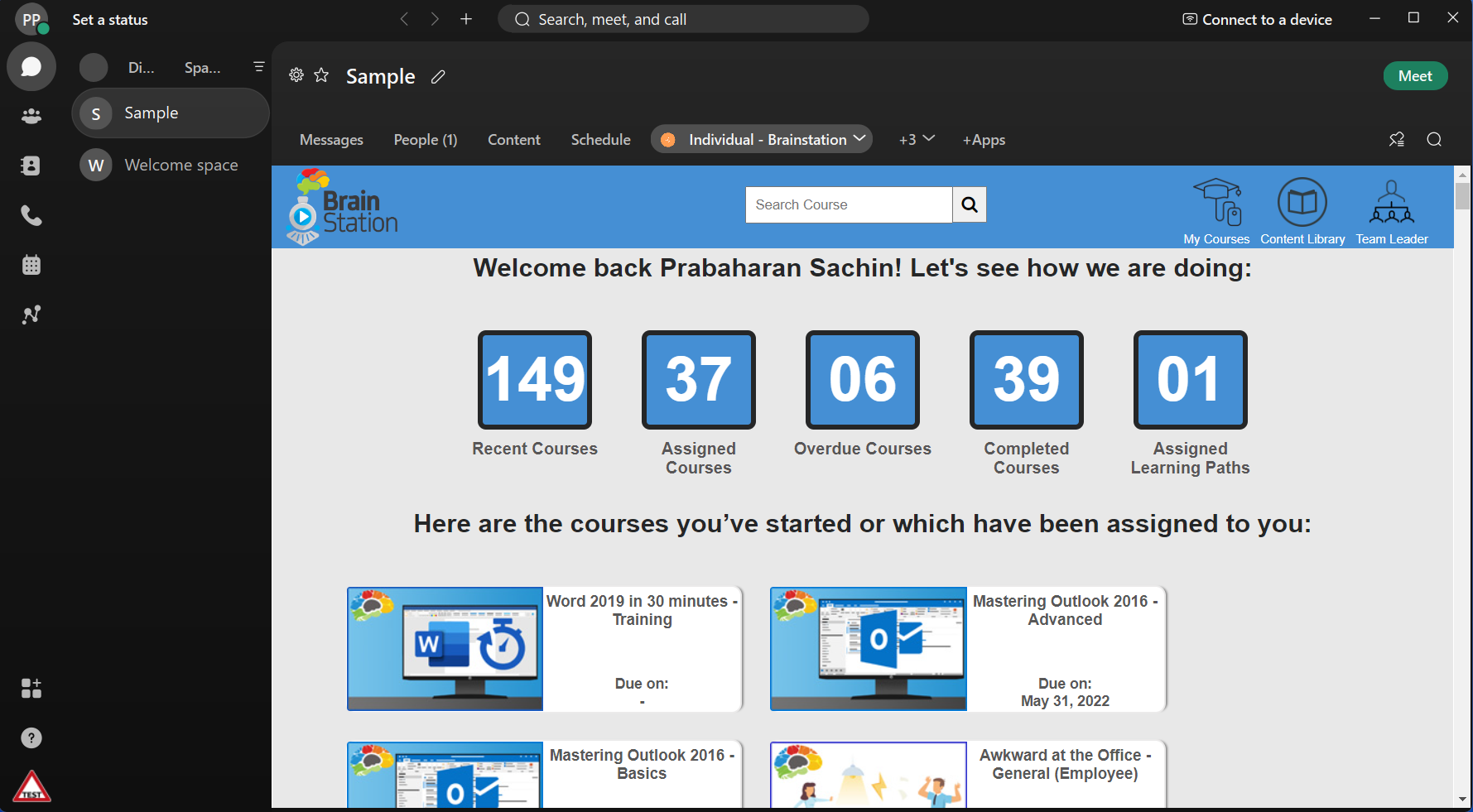
Task: Click the +Apps button
Action: tap(984, 140)
